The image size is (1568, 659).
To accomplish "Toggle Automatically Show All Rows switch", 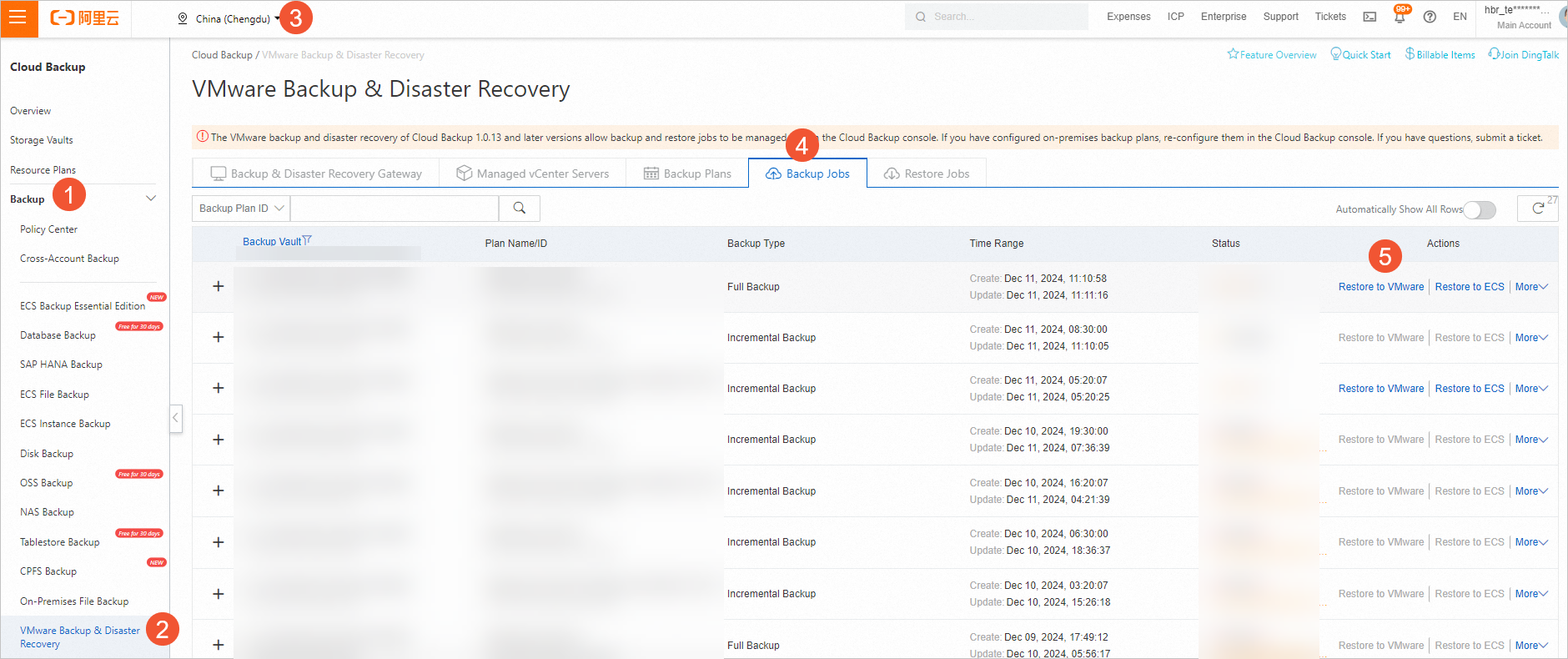I will [x=1480, y=209].
